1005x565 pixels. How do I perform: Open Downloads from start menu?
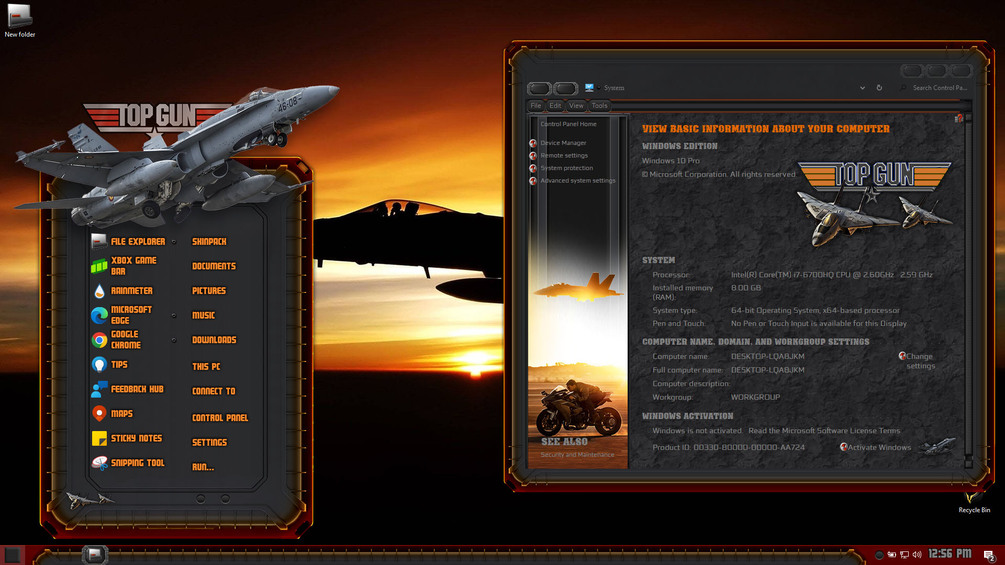point(214,340)
